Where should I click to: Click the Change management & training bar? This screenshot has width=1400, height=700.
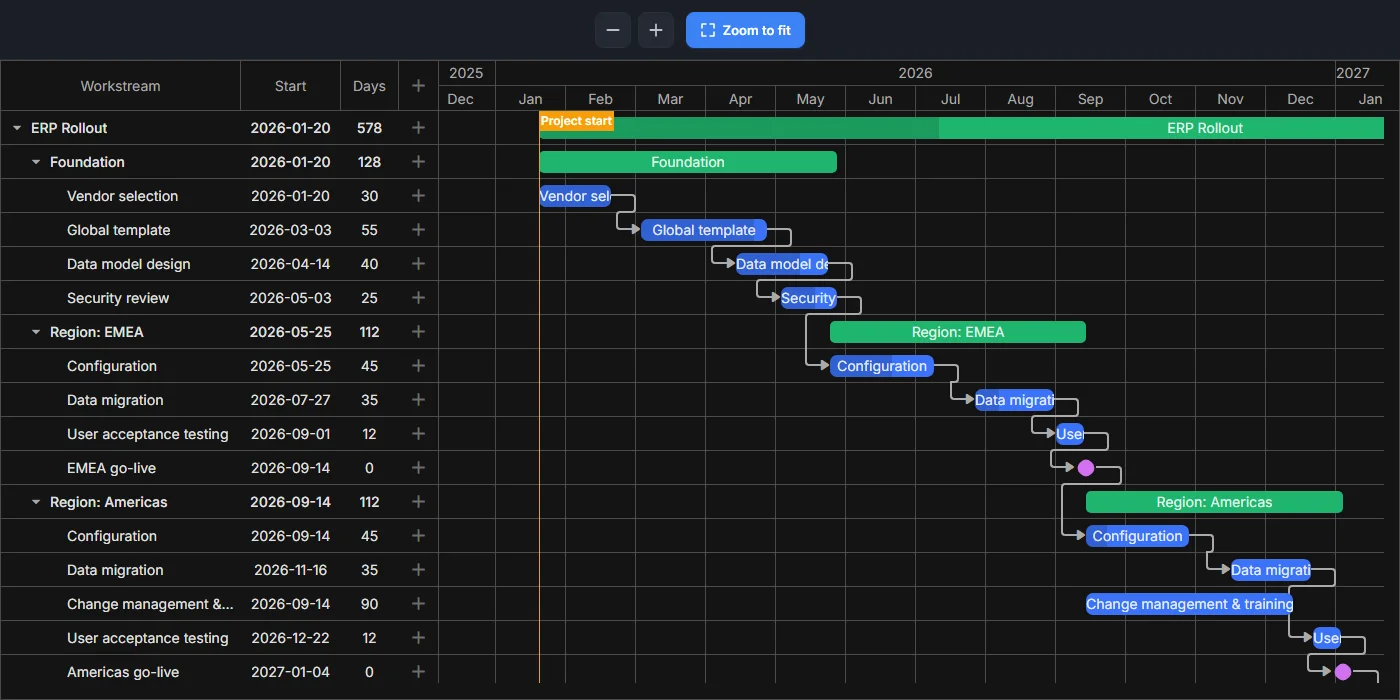click(1190, 604)
